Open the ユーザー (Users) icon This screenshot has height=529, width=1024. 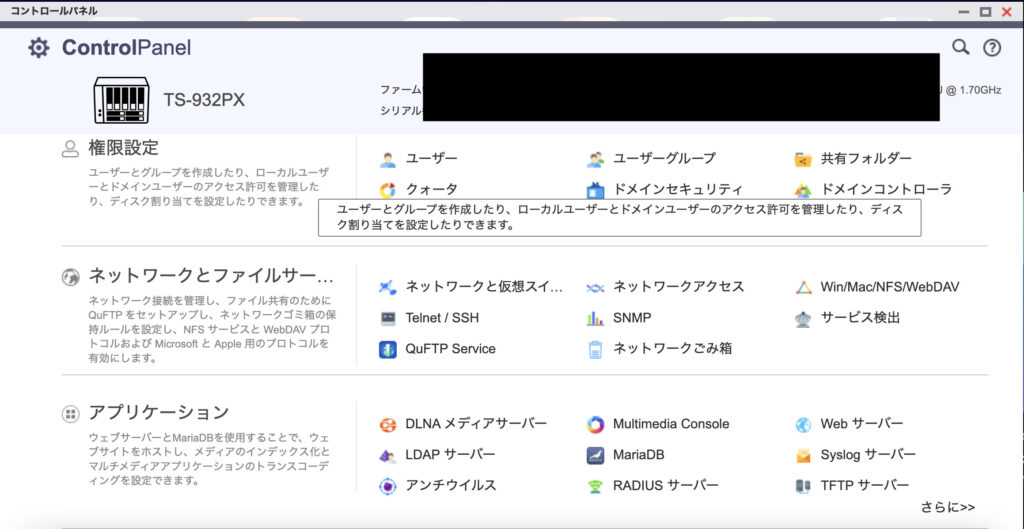pyautogui.click(x=388, y=159)
